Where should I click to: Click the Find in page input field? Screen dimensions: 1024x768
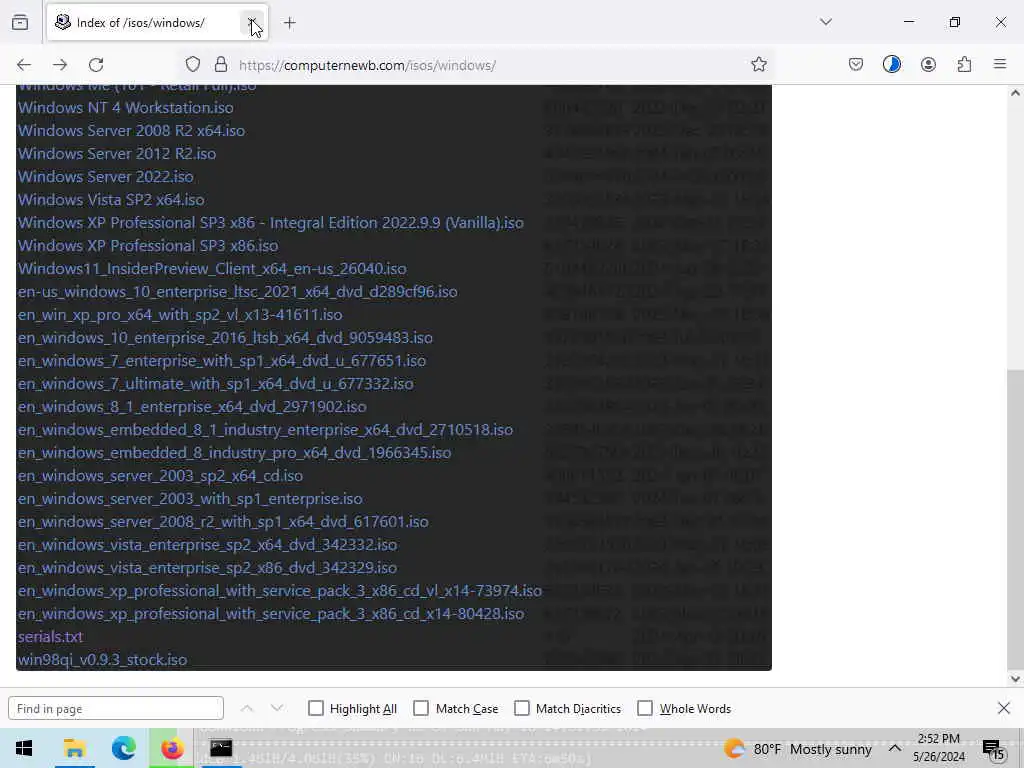tap(116, 709)
